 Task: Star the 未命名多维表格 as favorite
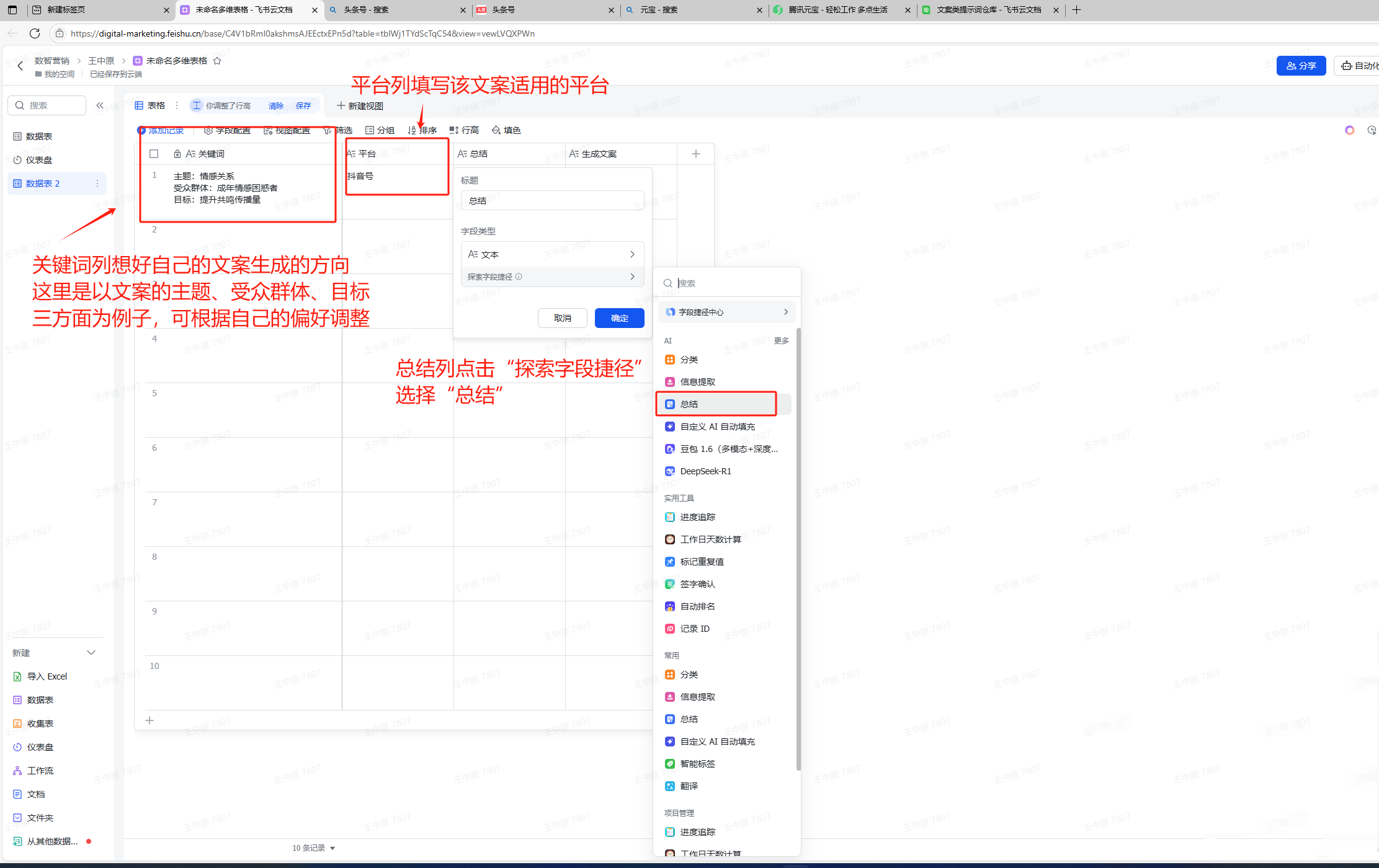coord(217,60)
